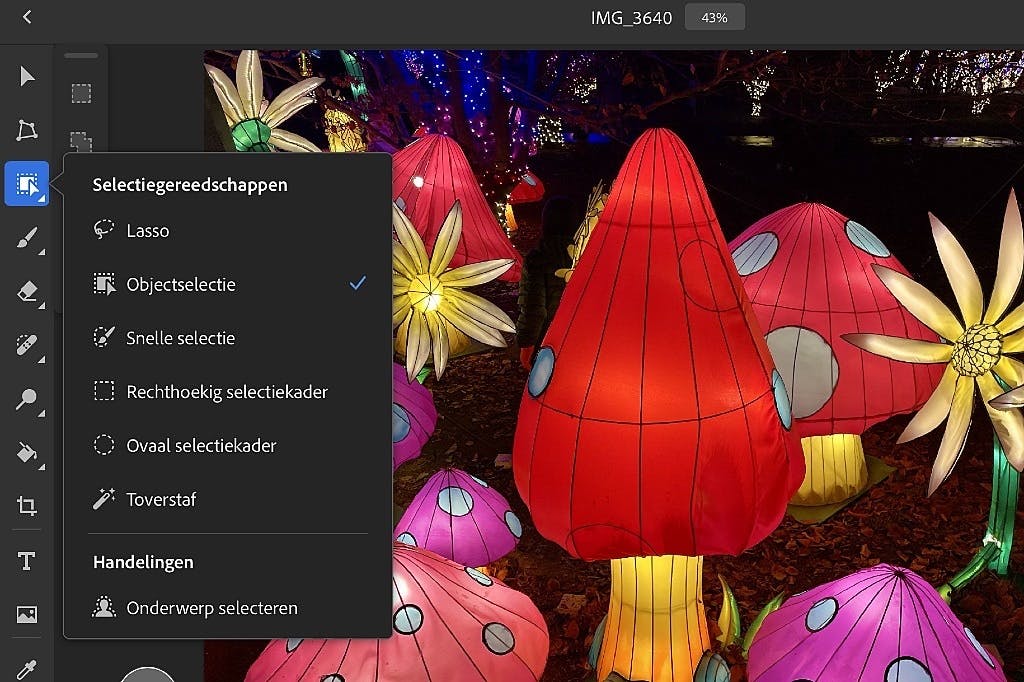The height and width of the screenshot is (682, 1024).
Task: Enable the new selection mode marquee toggle
Action: click(81, 92)
